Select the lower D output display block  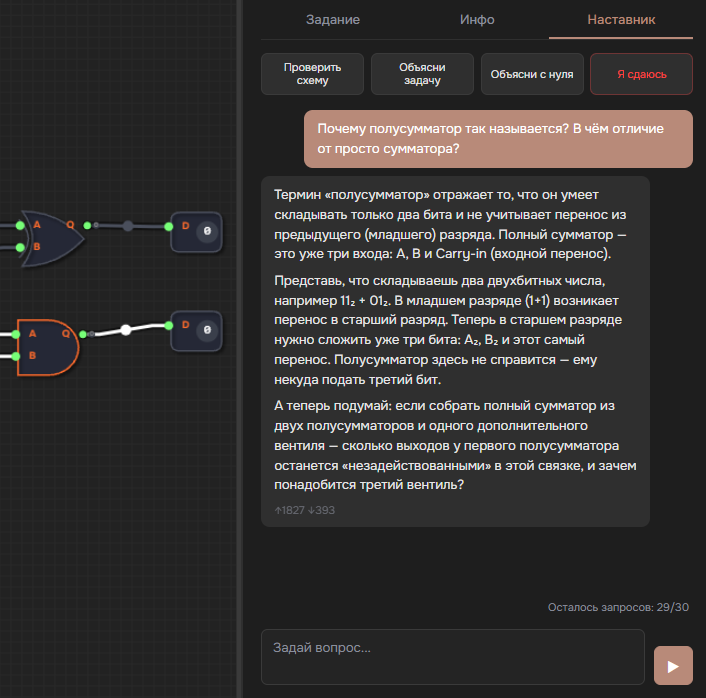point(197,331)
